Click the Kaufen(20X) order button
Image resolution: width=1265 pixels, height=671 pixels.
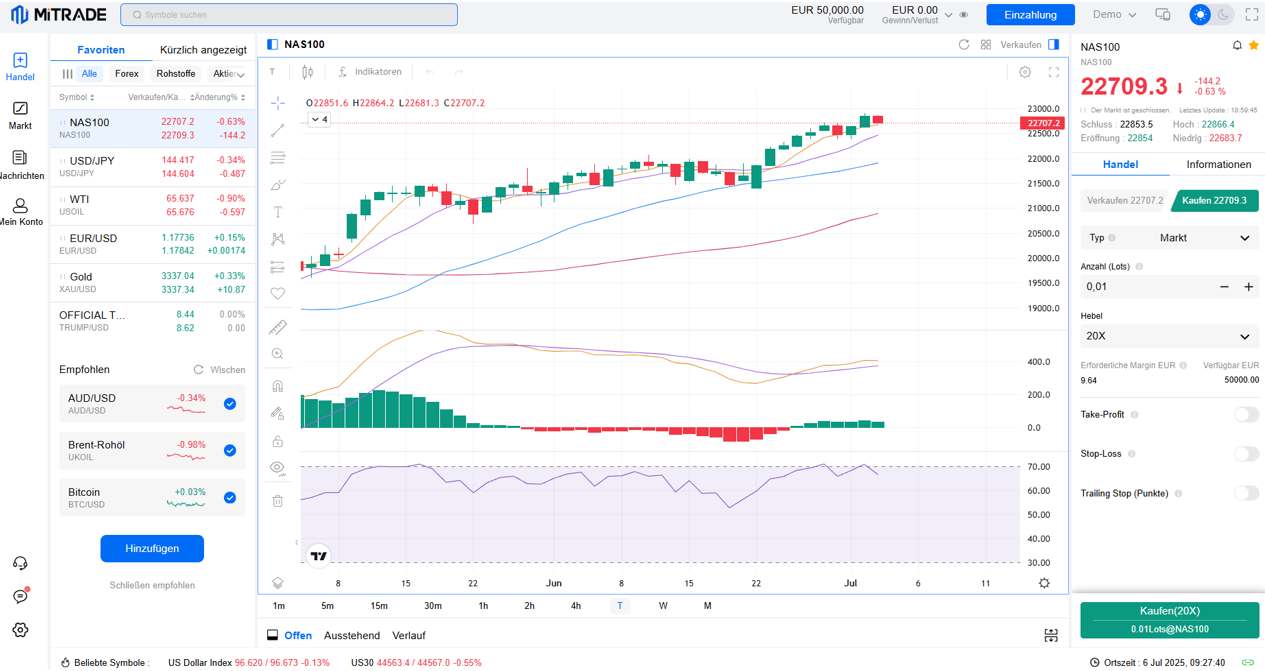[1170, 620]
